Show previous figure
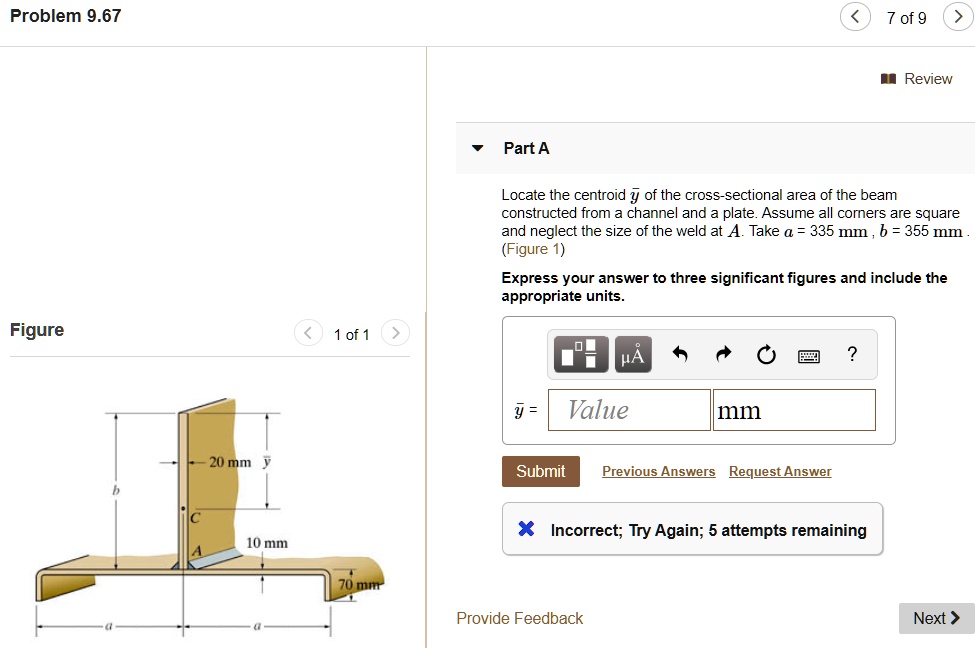 [308, 333]
